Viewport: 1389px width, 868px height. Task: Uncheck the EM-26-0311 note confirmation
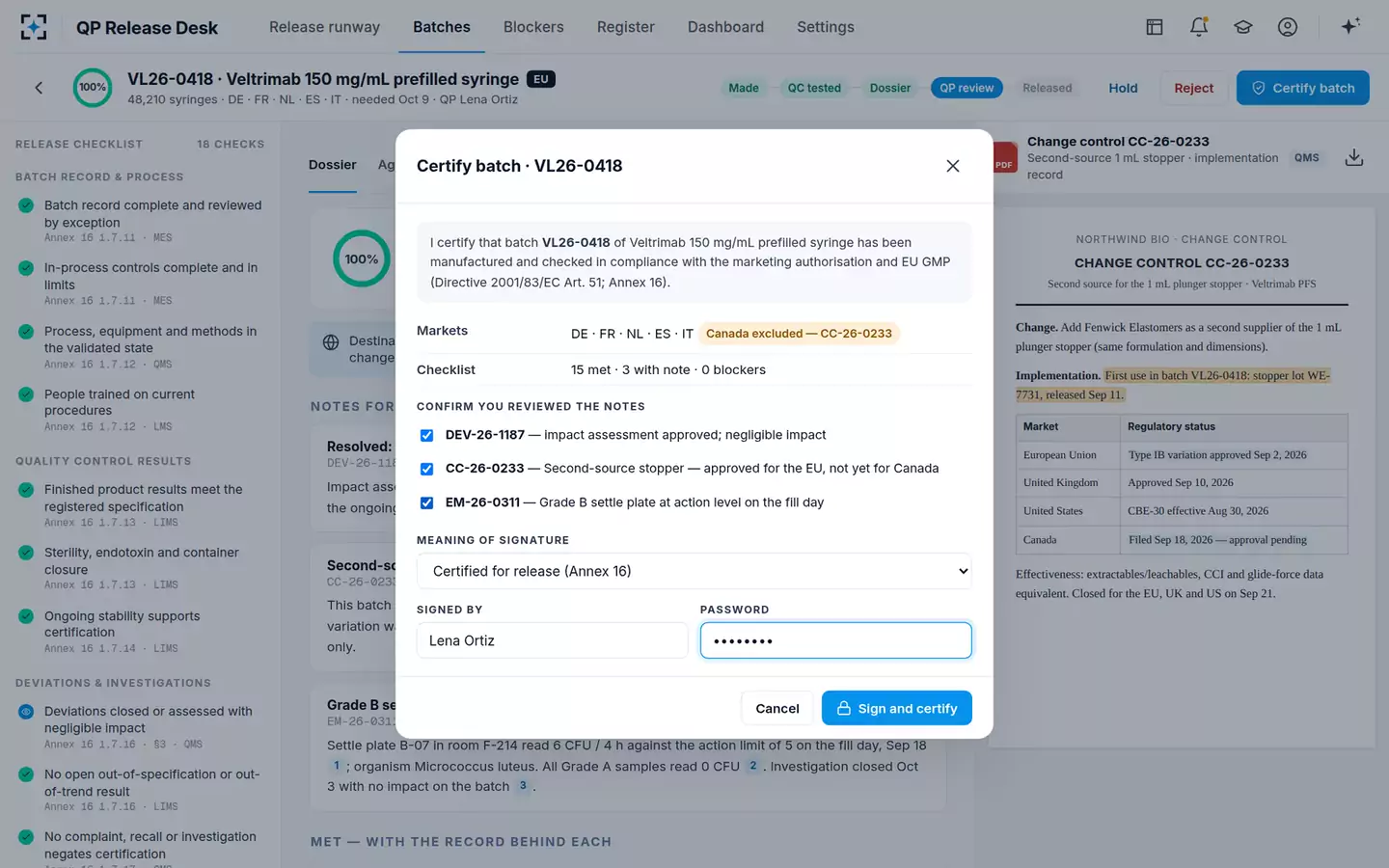(426, 503)
